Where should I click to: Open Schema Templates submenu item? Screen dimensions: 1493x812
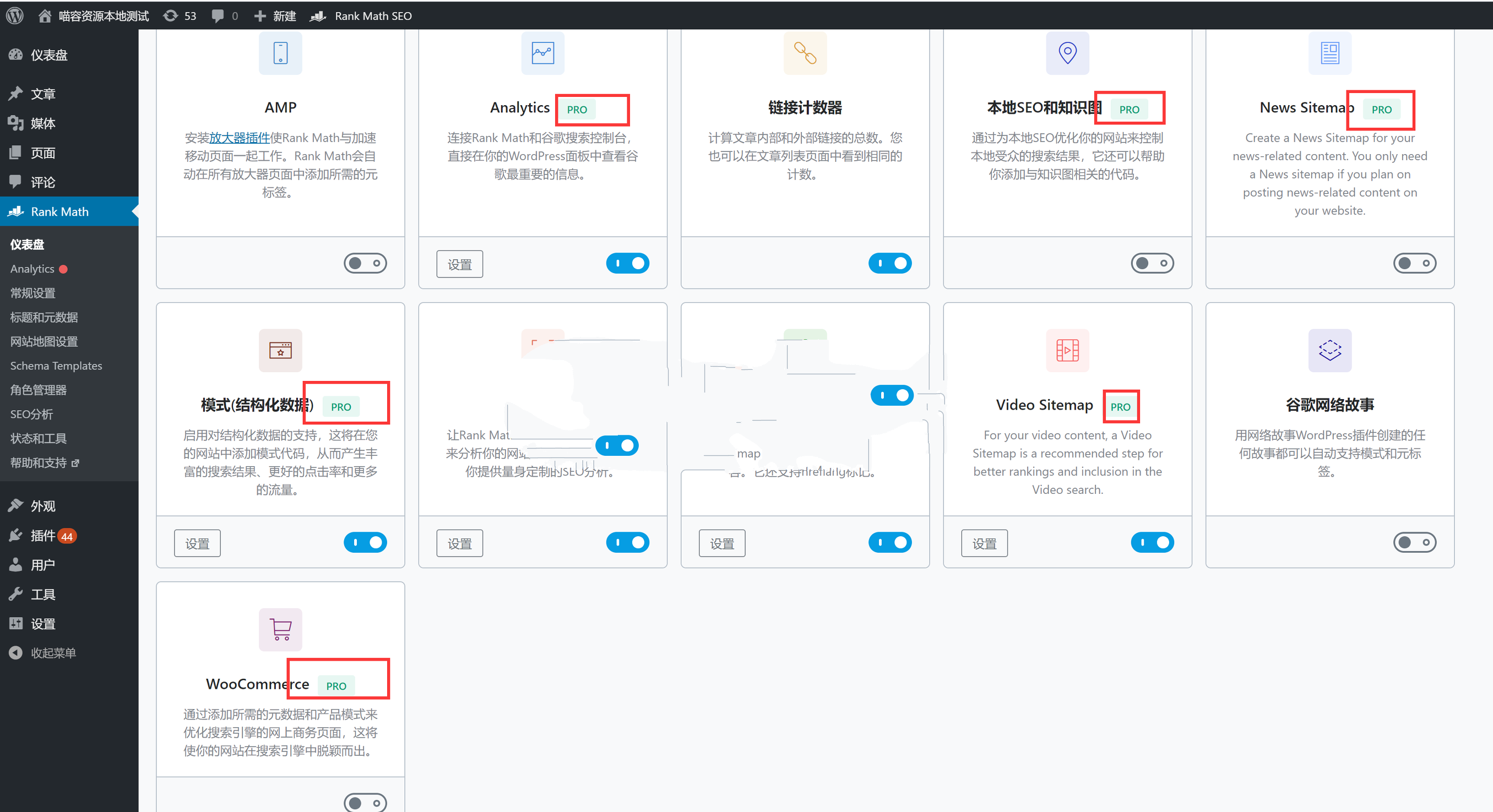coord(56,366)
